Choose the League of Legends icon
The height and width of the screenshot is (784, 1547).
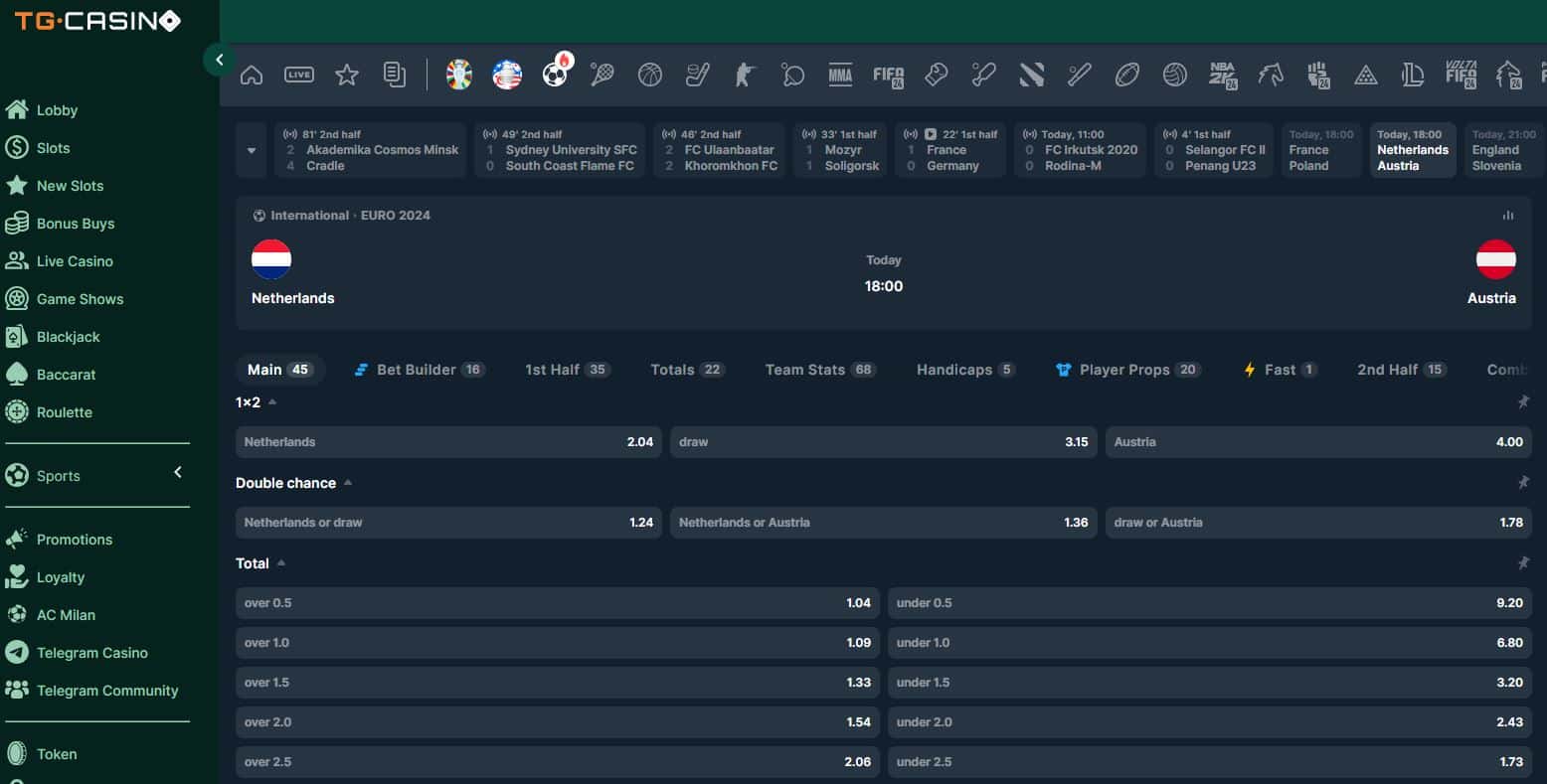pyautogui.click(x=1413, y=75)
